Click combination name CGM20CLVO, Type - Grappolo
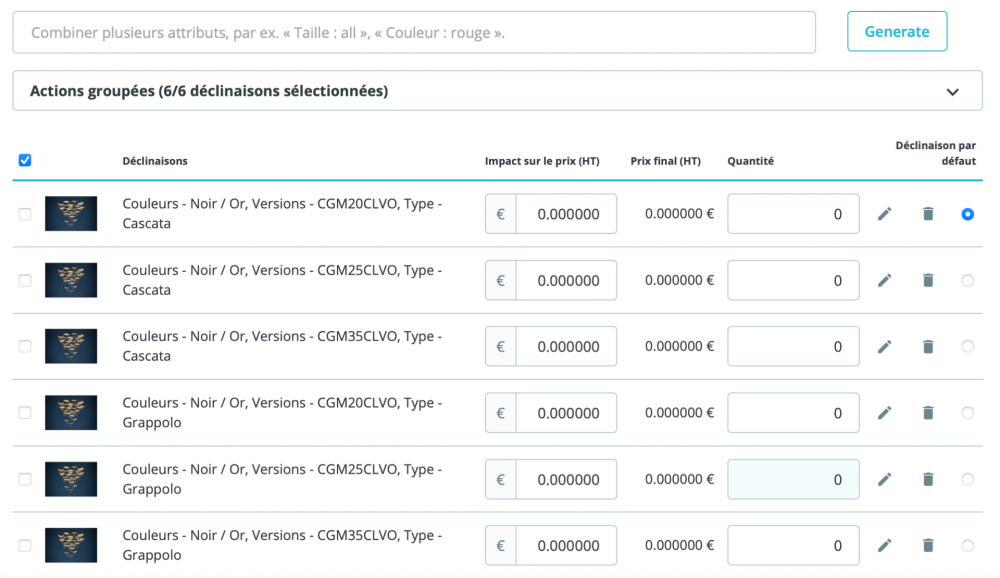This screenshot has width=1000, height=578. click(x=282, y=413)
